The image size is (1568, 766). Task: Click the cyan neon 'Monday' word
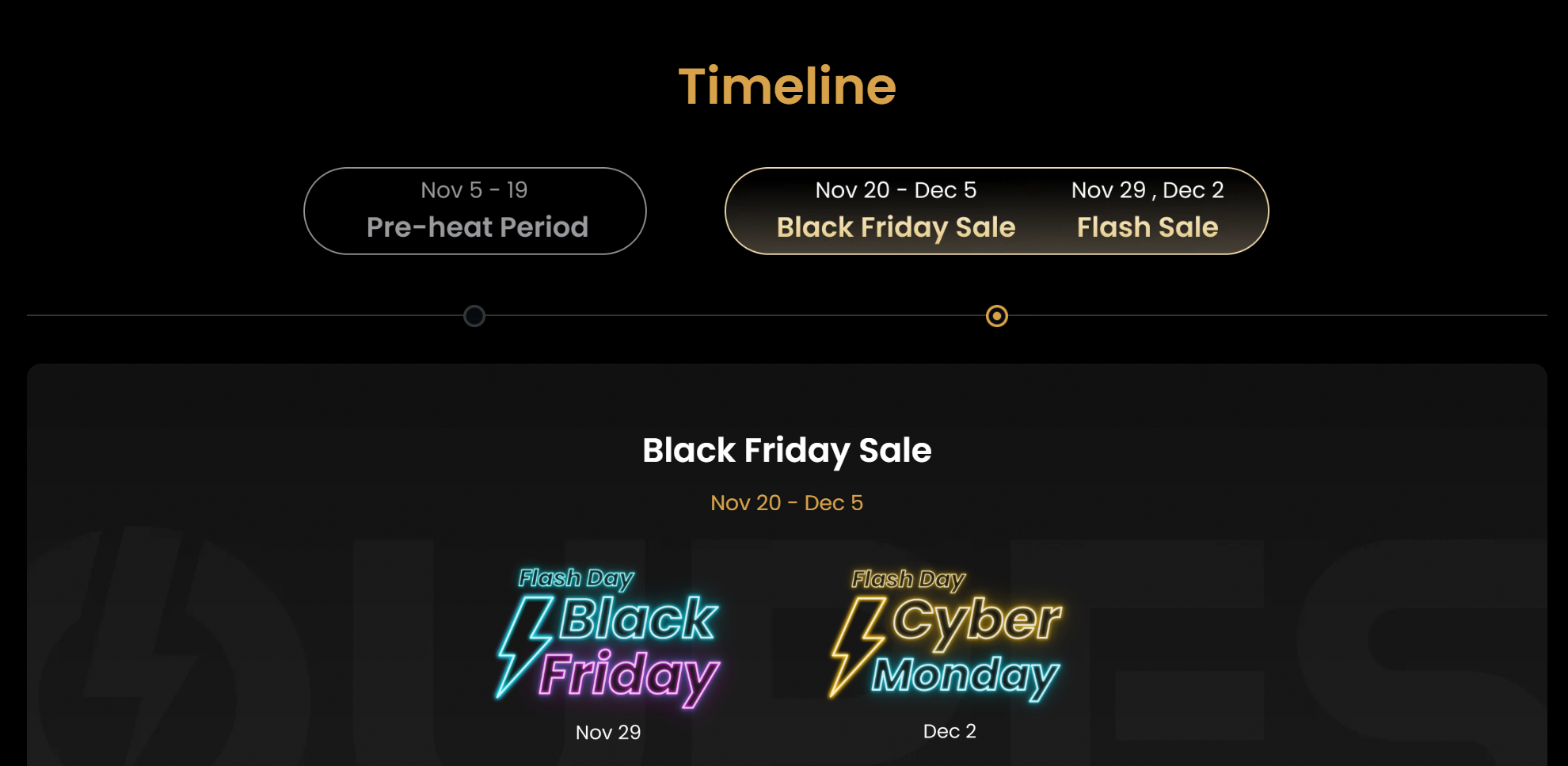click(965, 675)
